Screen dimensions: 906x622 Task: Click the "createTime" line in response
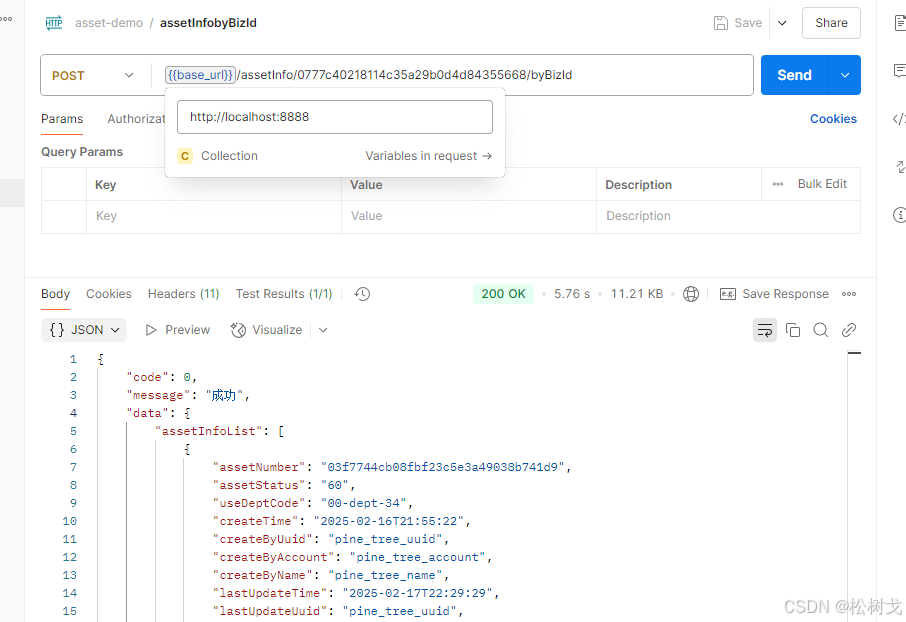click(341, 521)
